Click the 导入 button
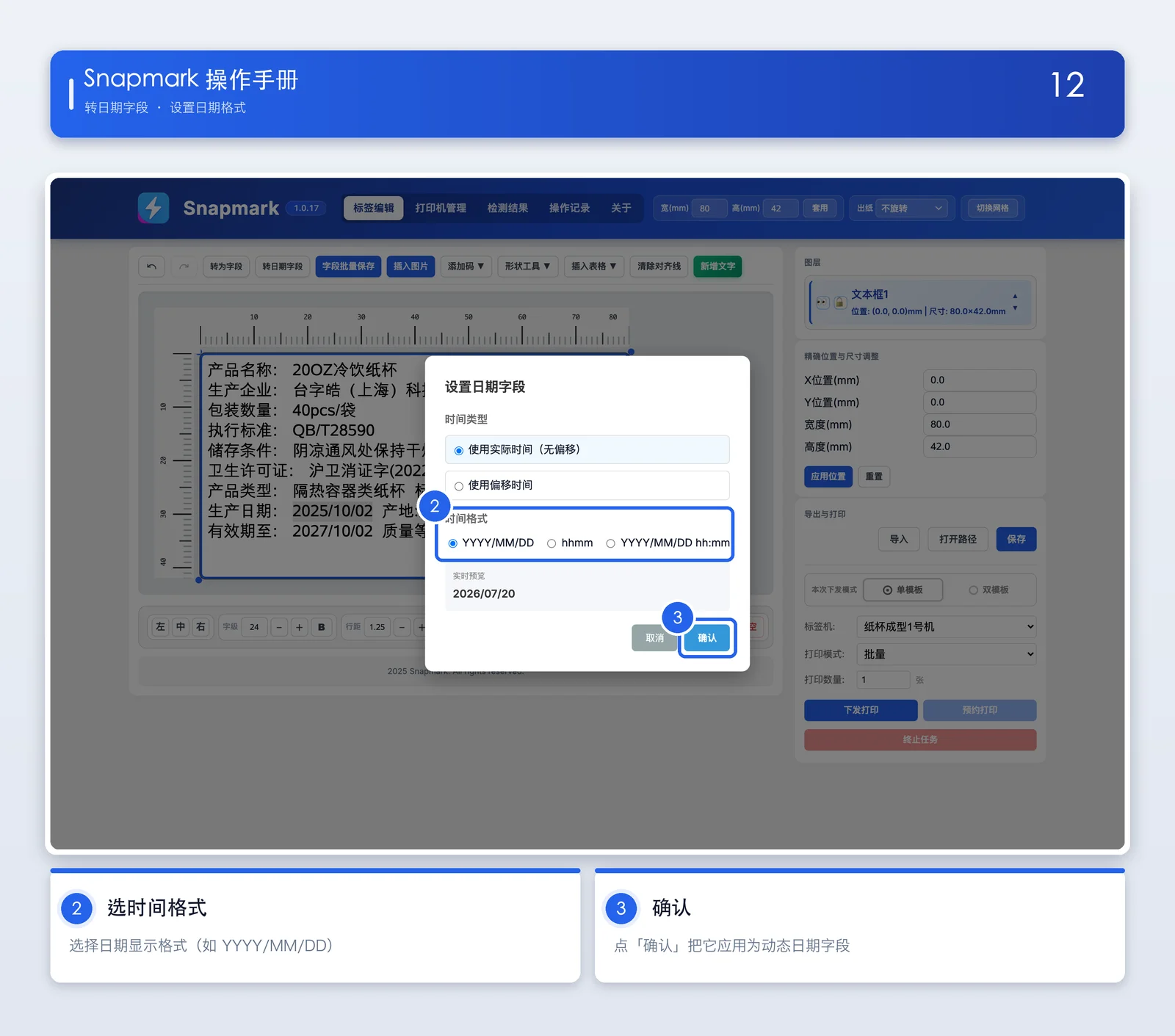1175x1036 pixels. coord(899,540)
